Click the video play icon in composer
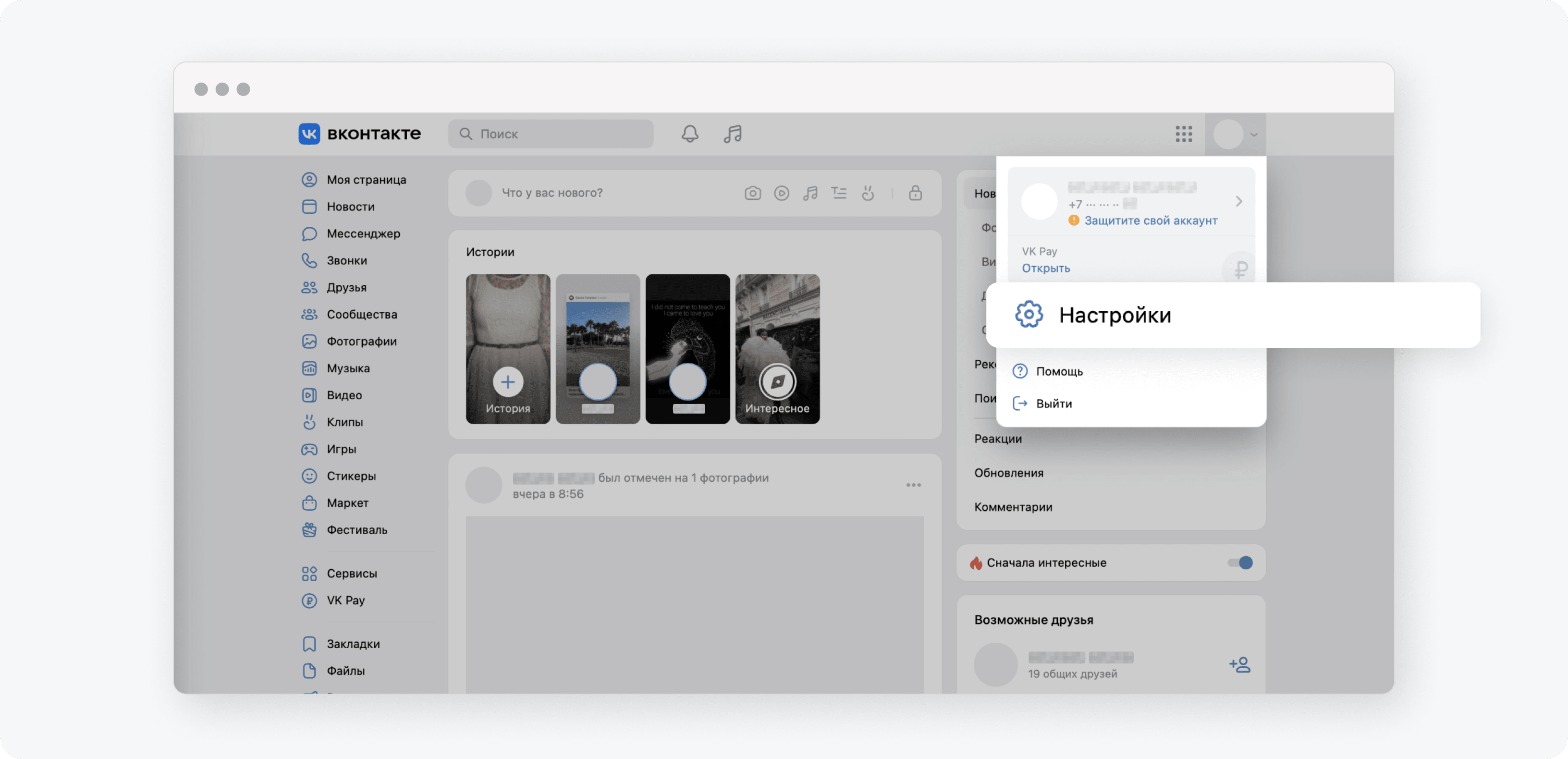This screenshot has height=759, width=1568. [x=782, y=194]
